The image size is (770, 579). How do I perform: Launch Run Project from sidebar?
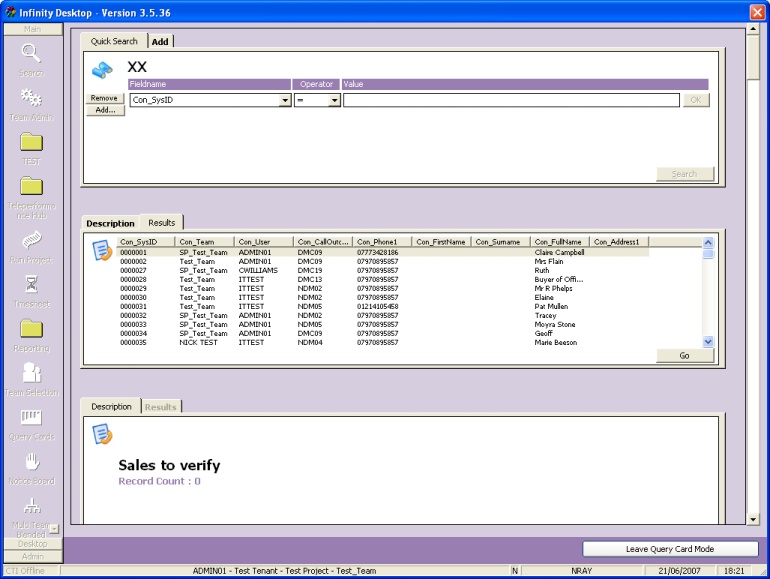[x=31, y=240]
